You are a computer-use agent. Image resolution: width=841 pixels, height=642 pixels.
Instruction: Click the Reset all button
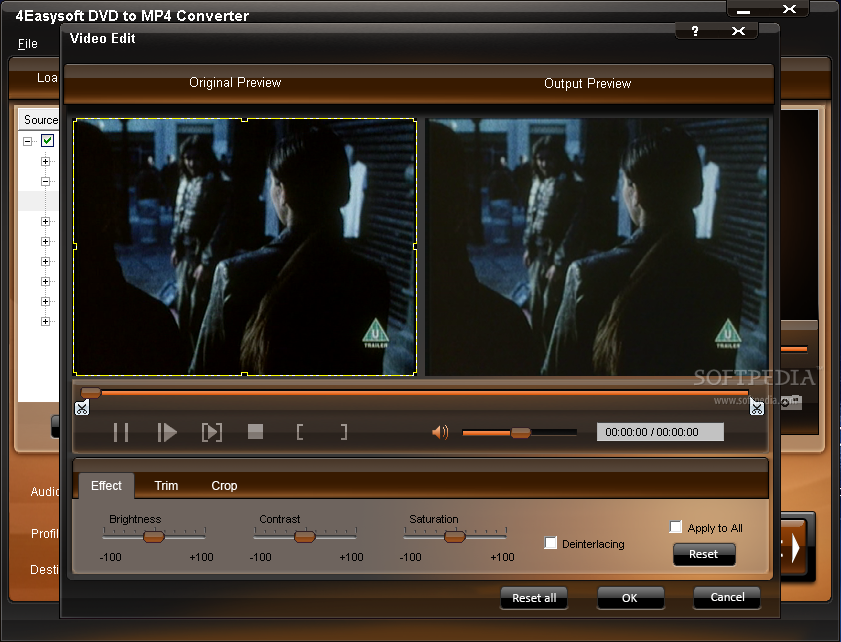click(534, 598)
